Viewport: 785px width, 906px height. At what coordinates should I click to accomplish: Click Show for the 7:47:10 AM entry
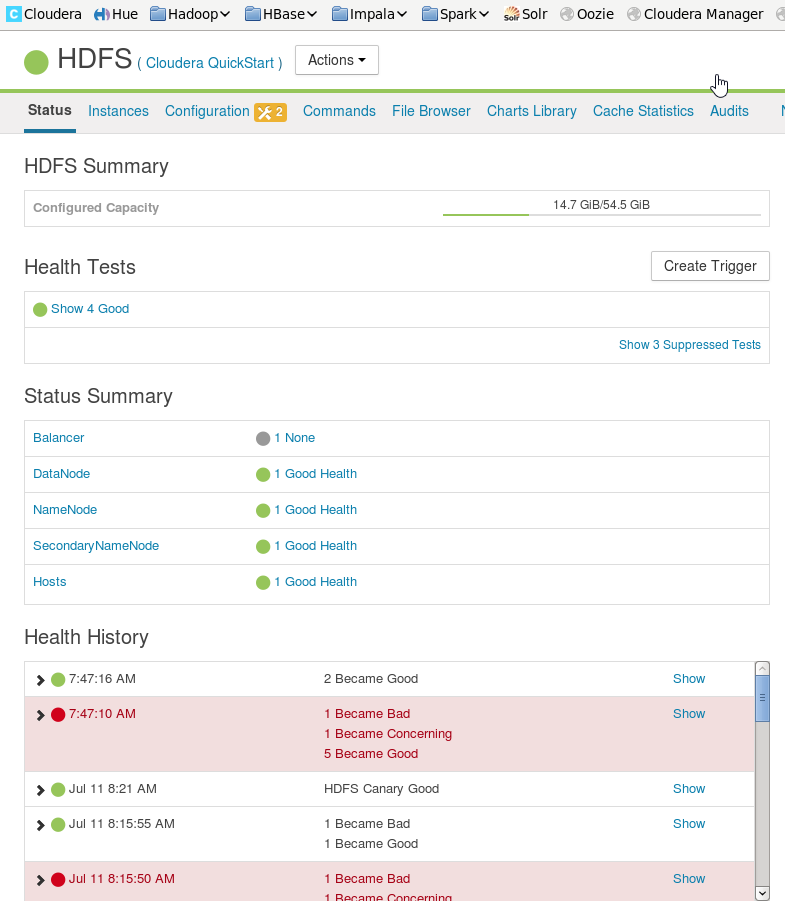[x=689, y=714]
